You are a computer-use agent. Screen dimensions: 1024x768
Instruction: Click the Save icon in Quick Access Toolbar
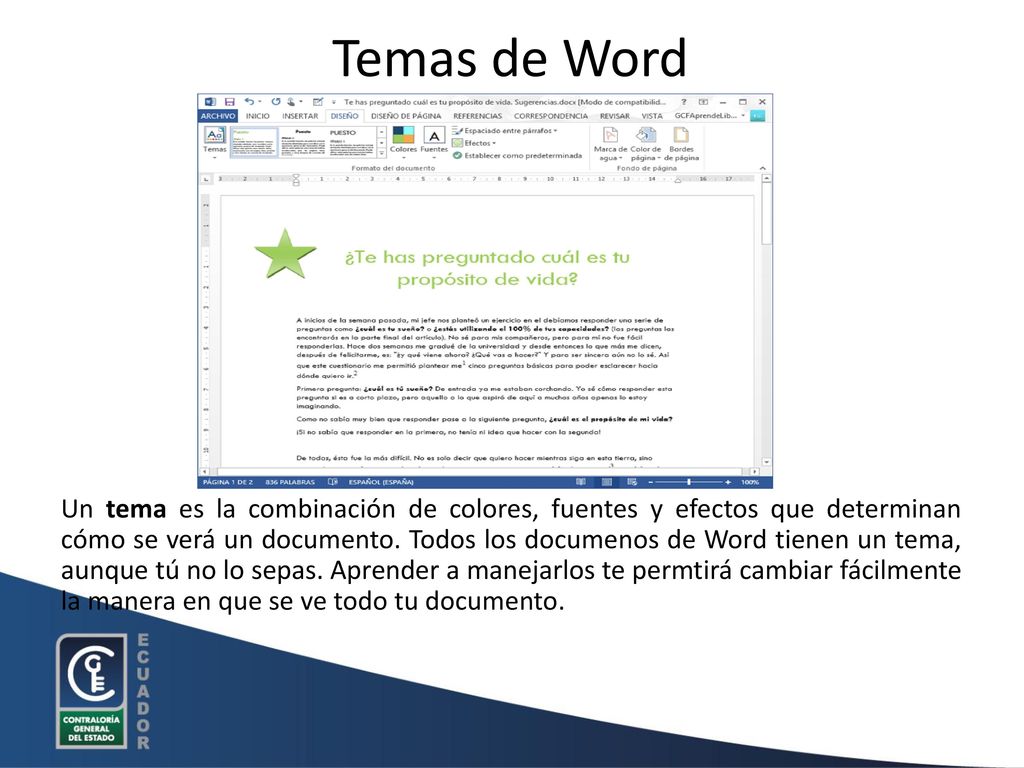tap(229, 102)
